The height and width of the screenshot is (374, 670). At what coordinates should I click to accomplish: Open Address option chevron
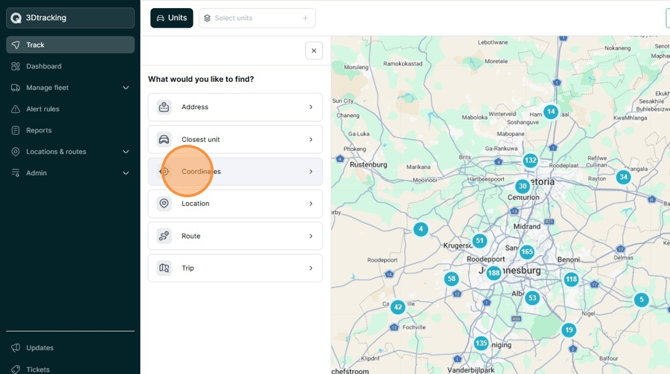point(311,107)
